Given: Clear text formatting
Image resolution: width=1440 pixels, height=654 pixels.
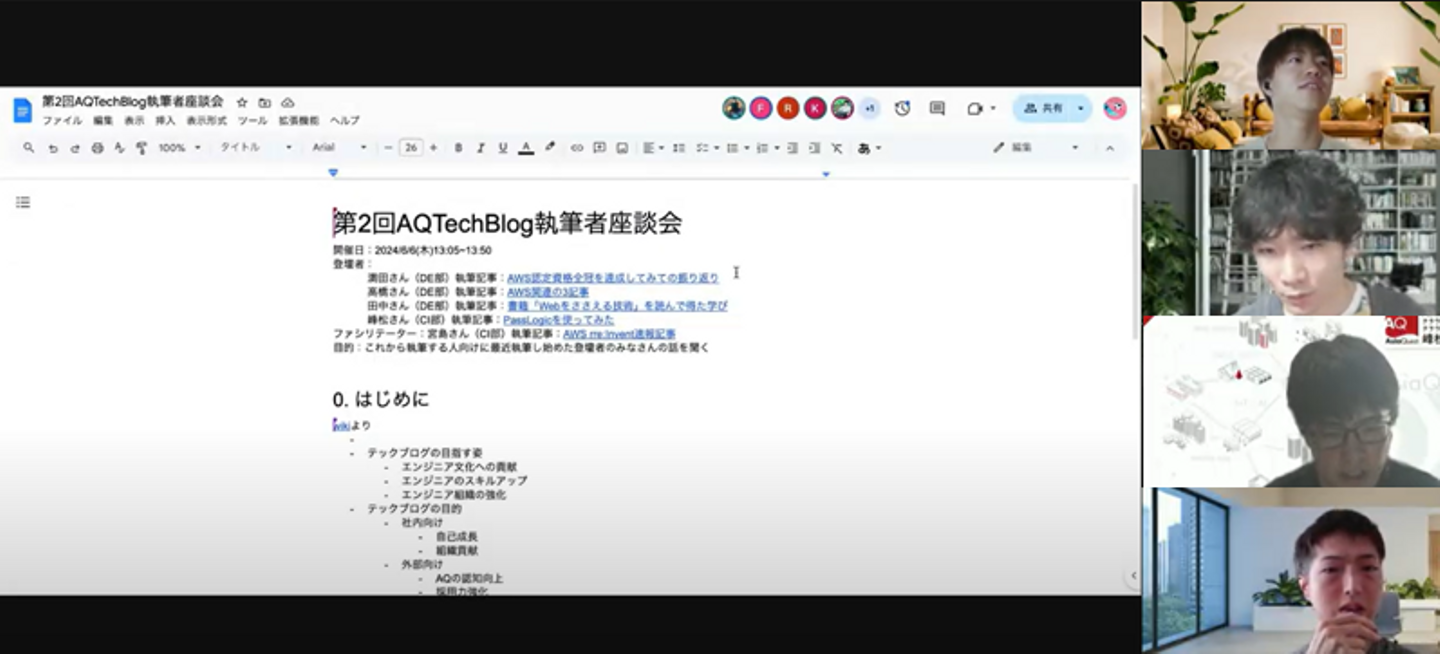Looking at the screenshot, I should 837,148.
